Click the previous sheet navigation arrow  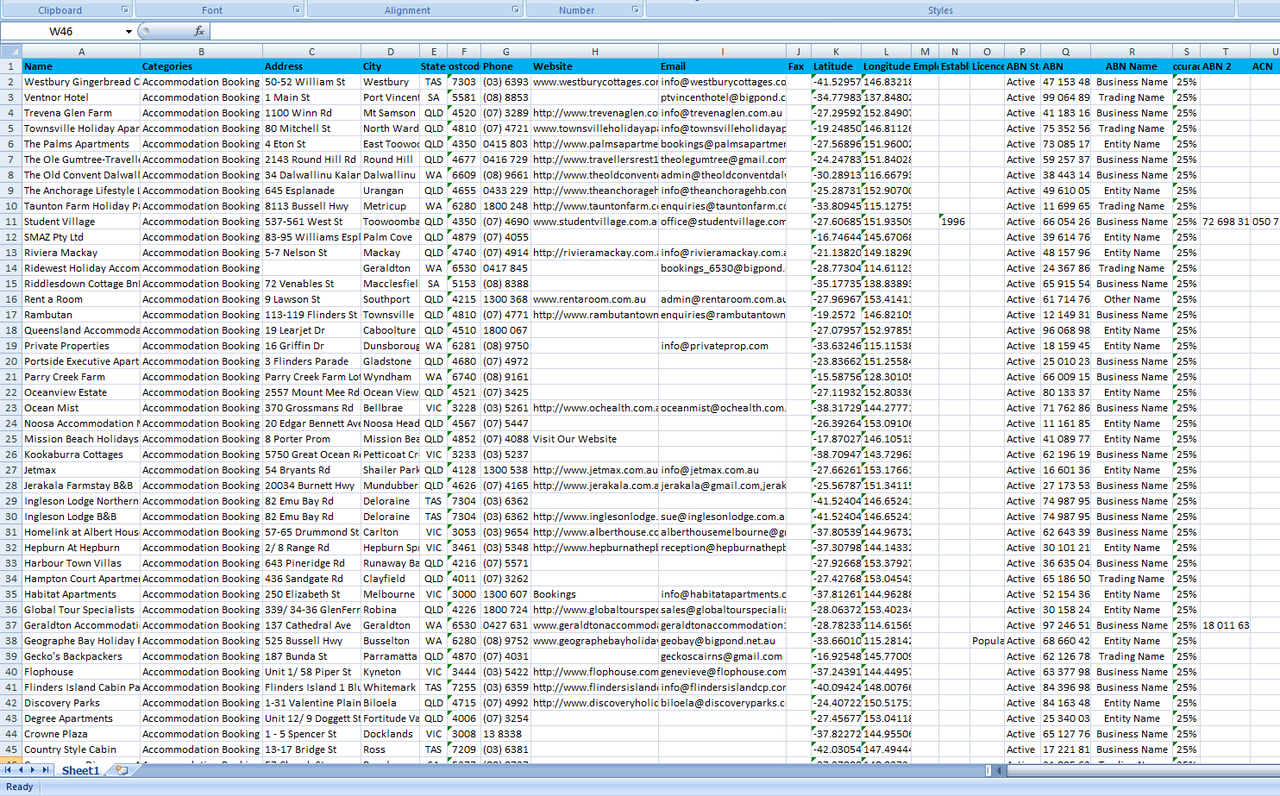pos(21,771)
